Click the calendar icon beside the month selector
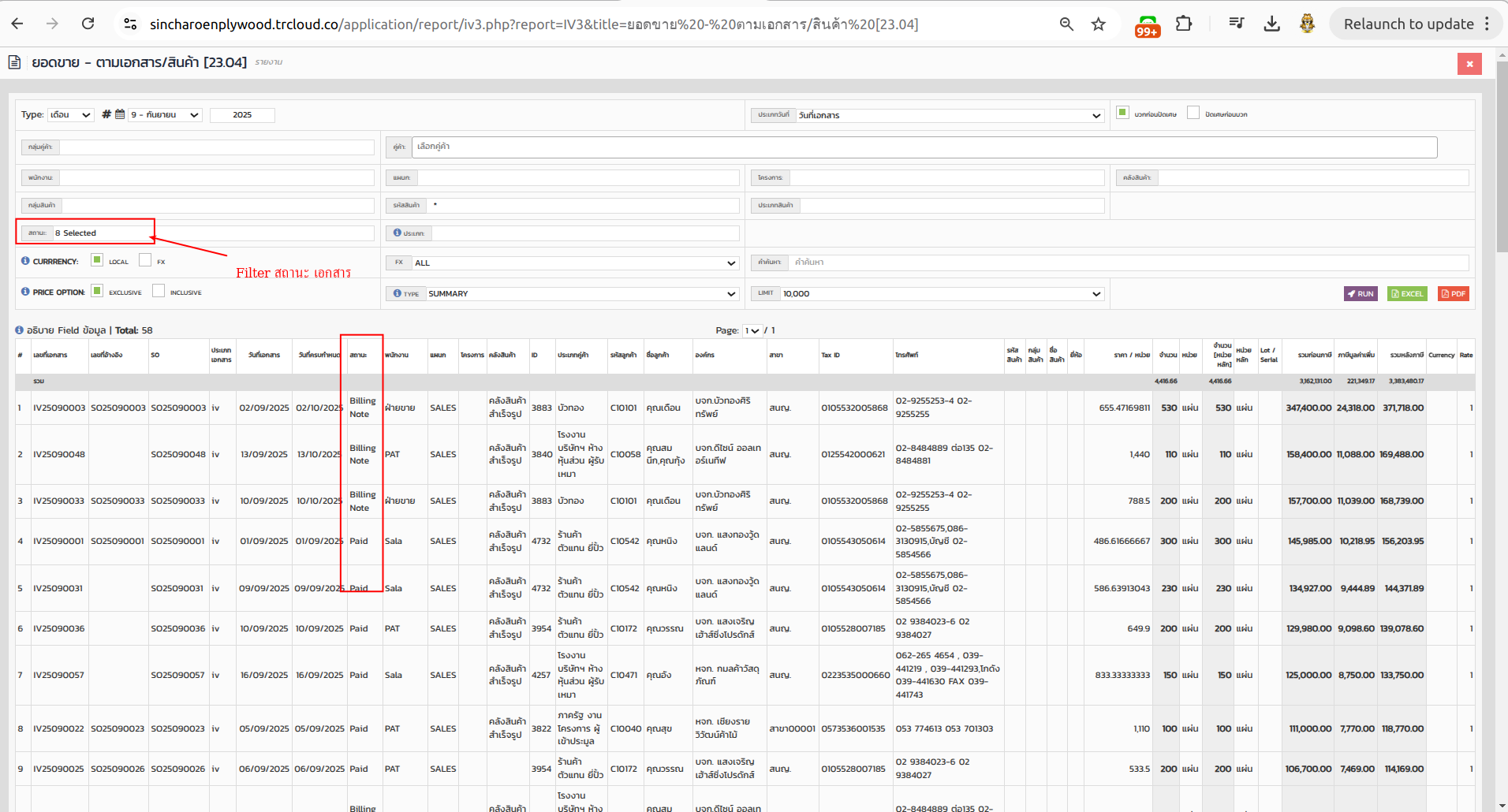This screenshot has width=1508, height=812. [x=120, y=114]
